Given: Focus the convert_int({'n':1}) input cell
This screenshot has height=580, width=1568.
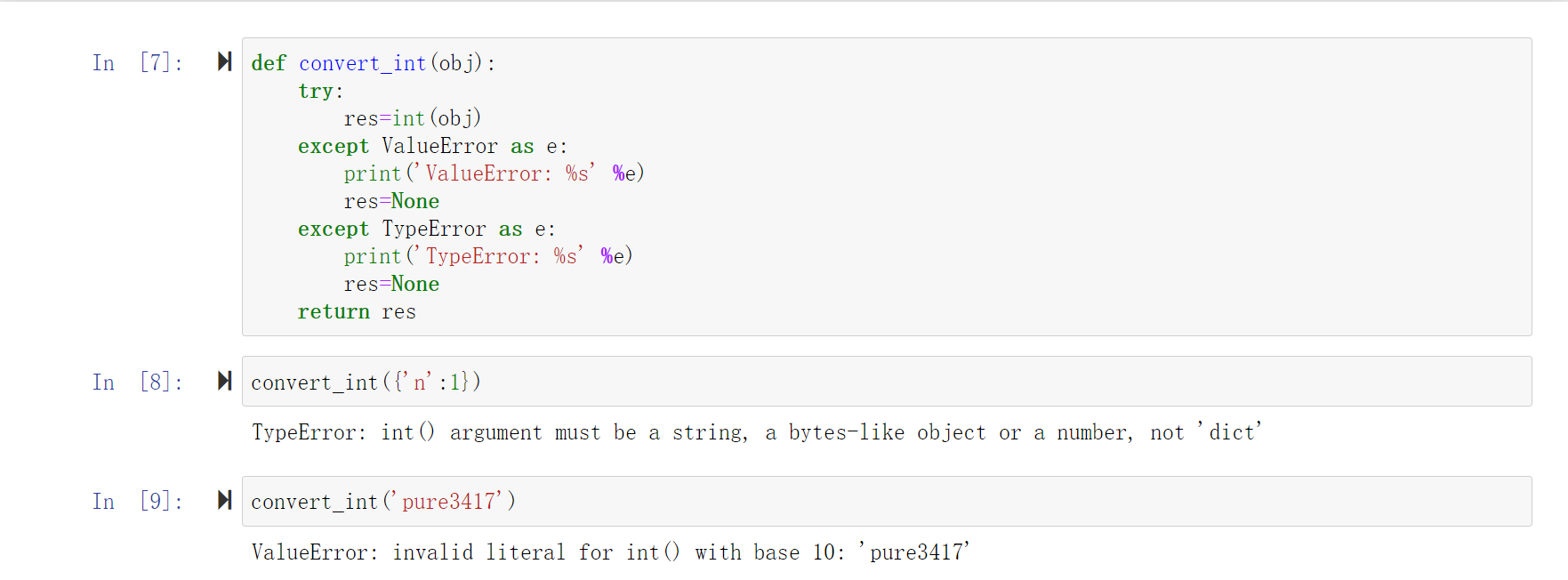Looking at the screenshot, I should pyautogui.click(x=887, y=382).
